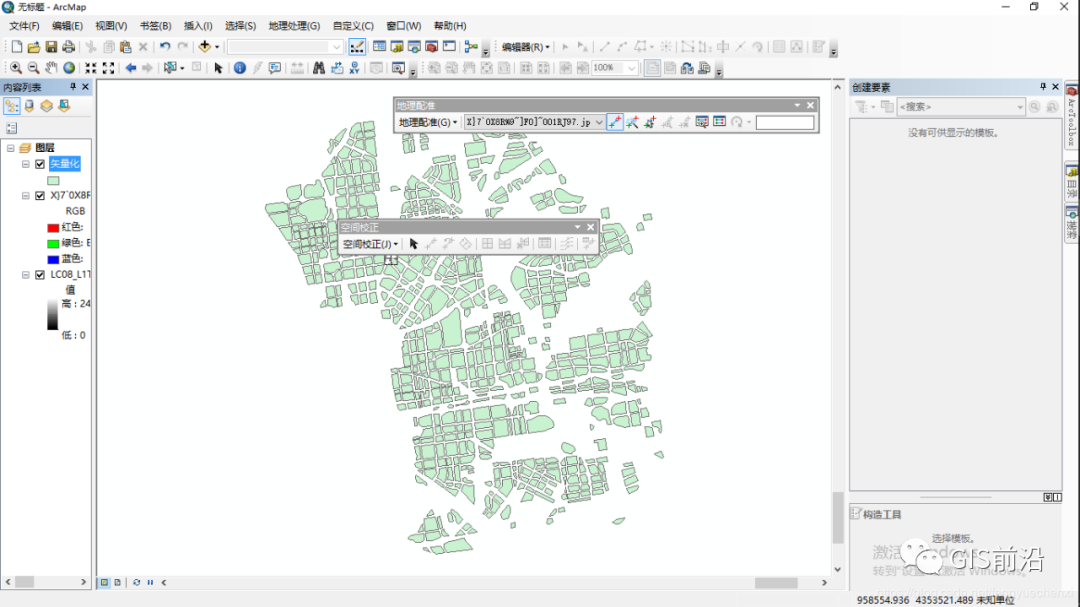Click the Go Back To Previous Extent arrow
1080x607 pixels.
point(130,68)
